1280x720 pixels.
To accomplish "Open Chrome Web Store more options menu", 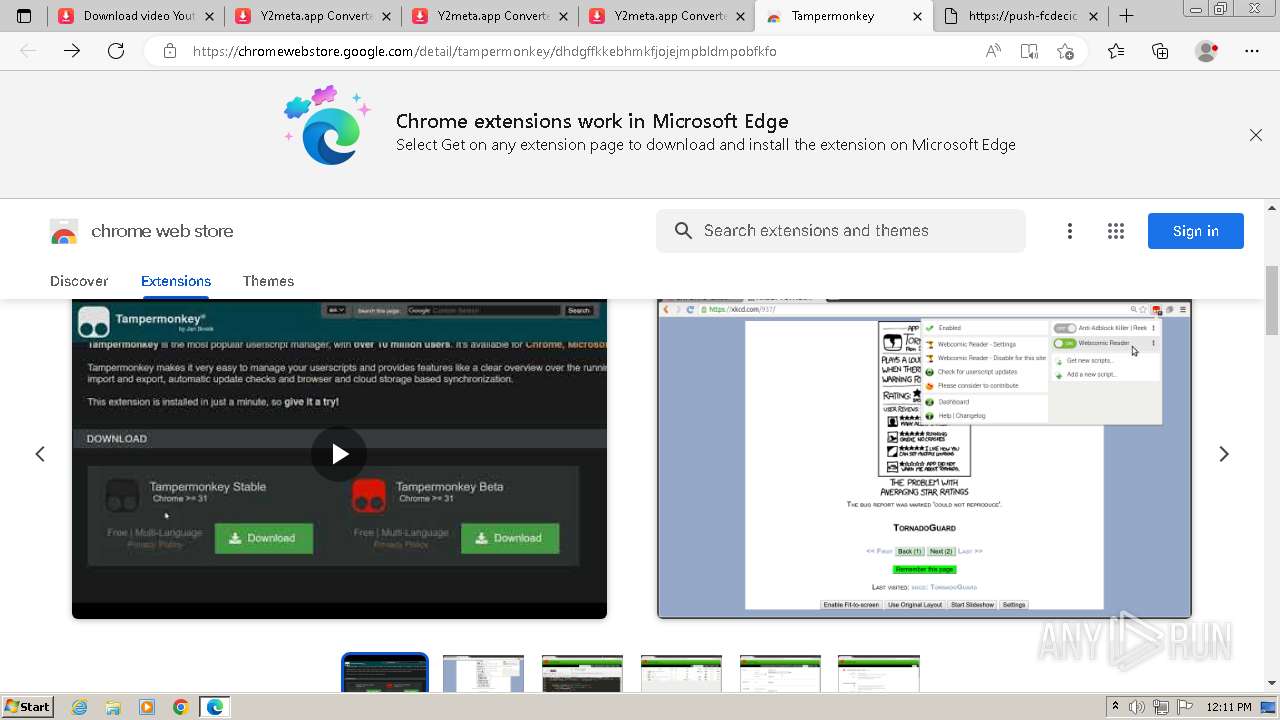I will pos(1070,231).
